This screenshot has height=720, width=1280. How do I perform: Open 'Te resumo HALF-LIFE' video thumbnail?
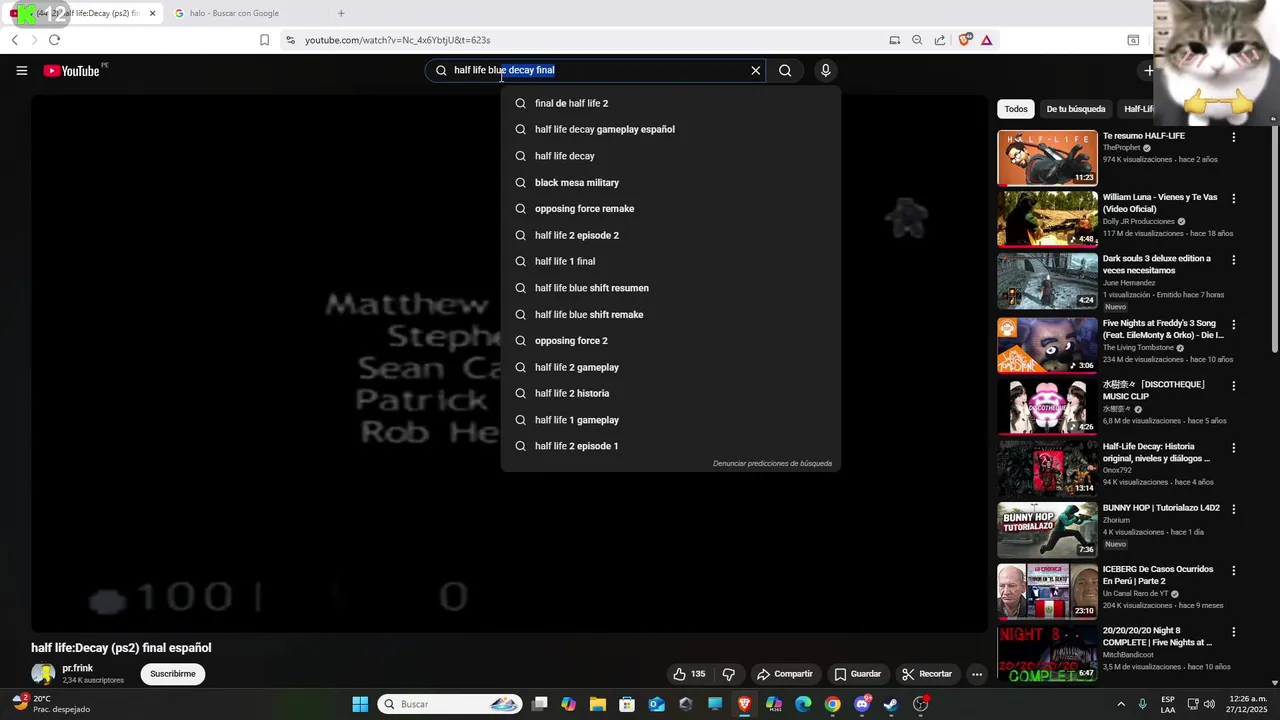click(1047, 158)
